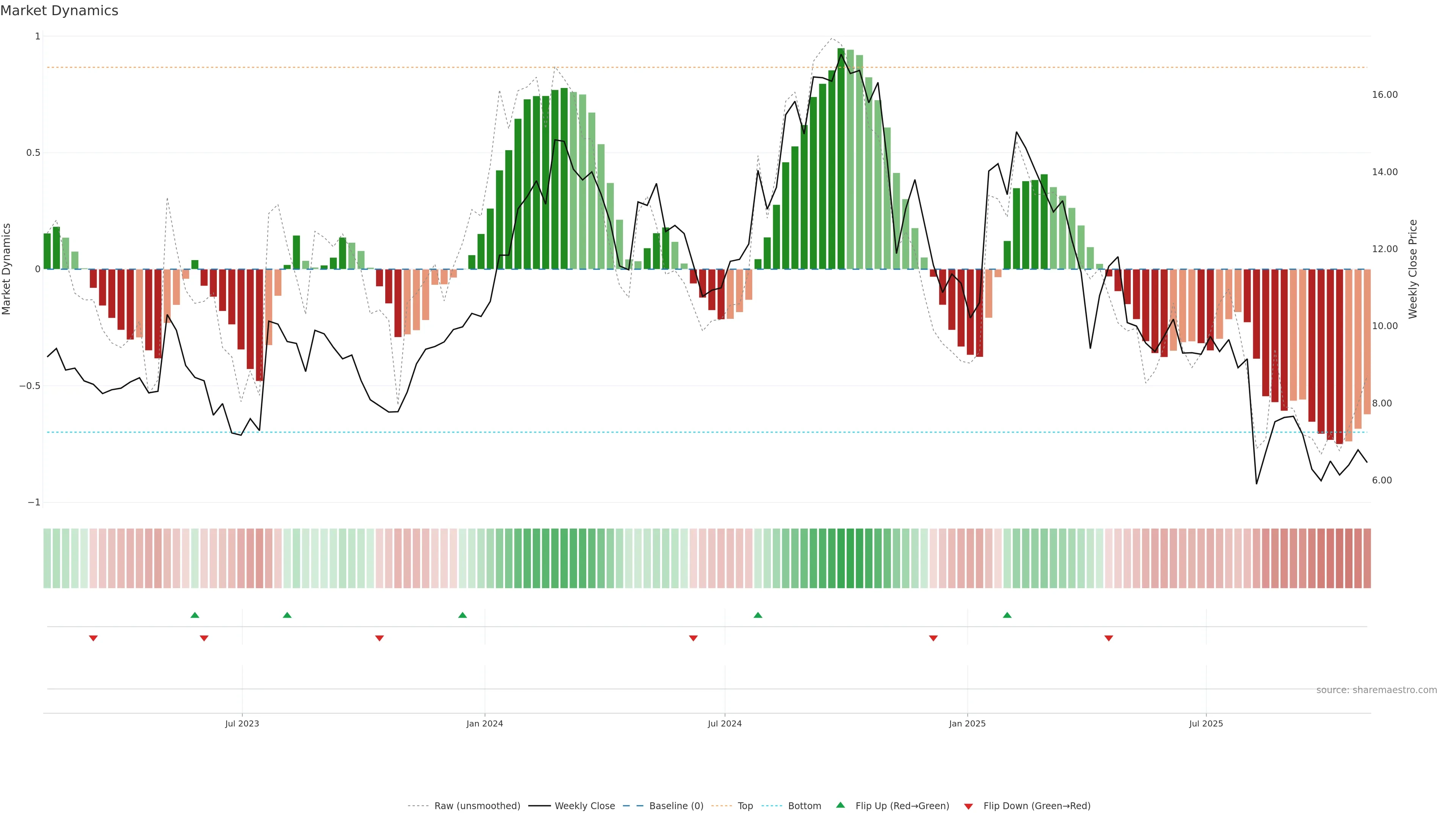Click the flip-down marker just before Jul 2024
This screenshot has width=1456, height=819.
point(693,638)
